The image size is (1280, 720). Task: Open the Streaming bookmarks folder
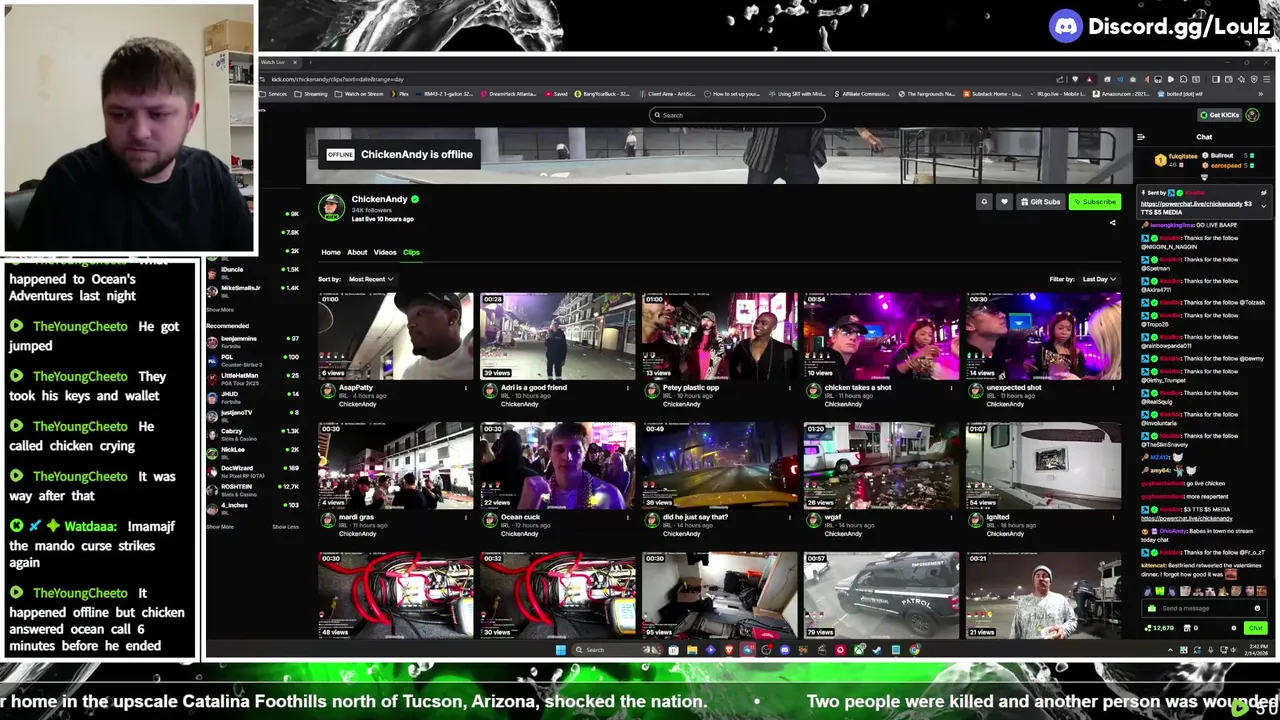(311, 94)
